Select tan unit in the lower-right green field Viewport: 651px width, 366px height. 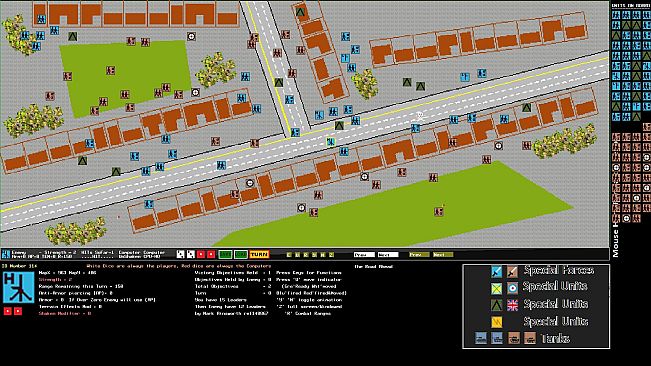439,211
